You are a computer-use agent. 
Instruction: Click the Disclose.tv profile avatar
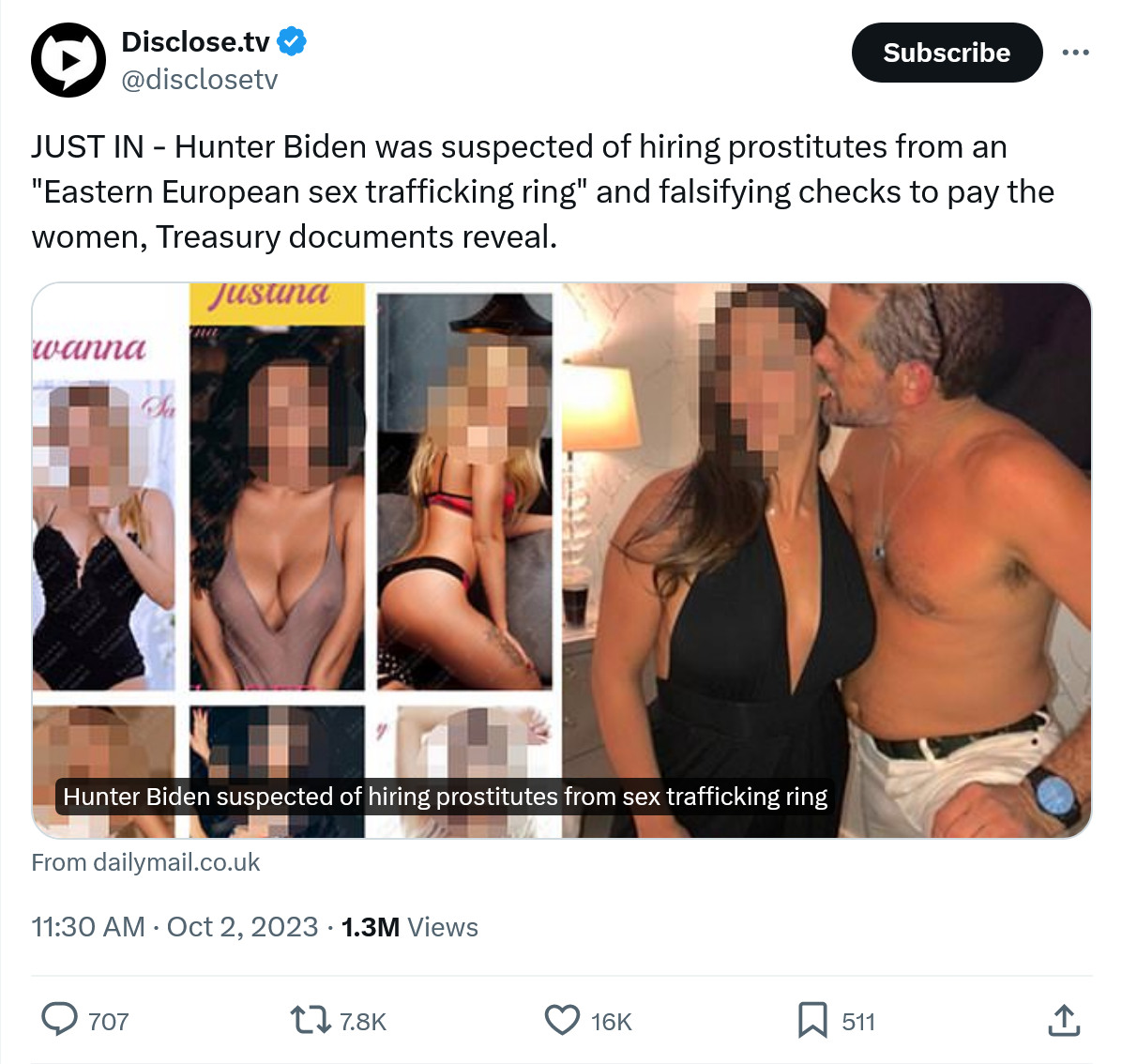(68, 60)
